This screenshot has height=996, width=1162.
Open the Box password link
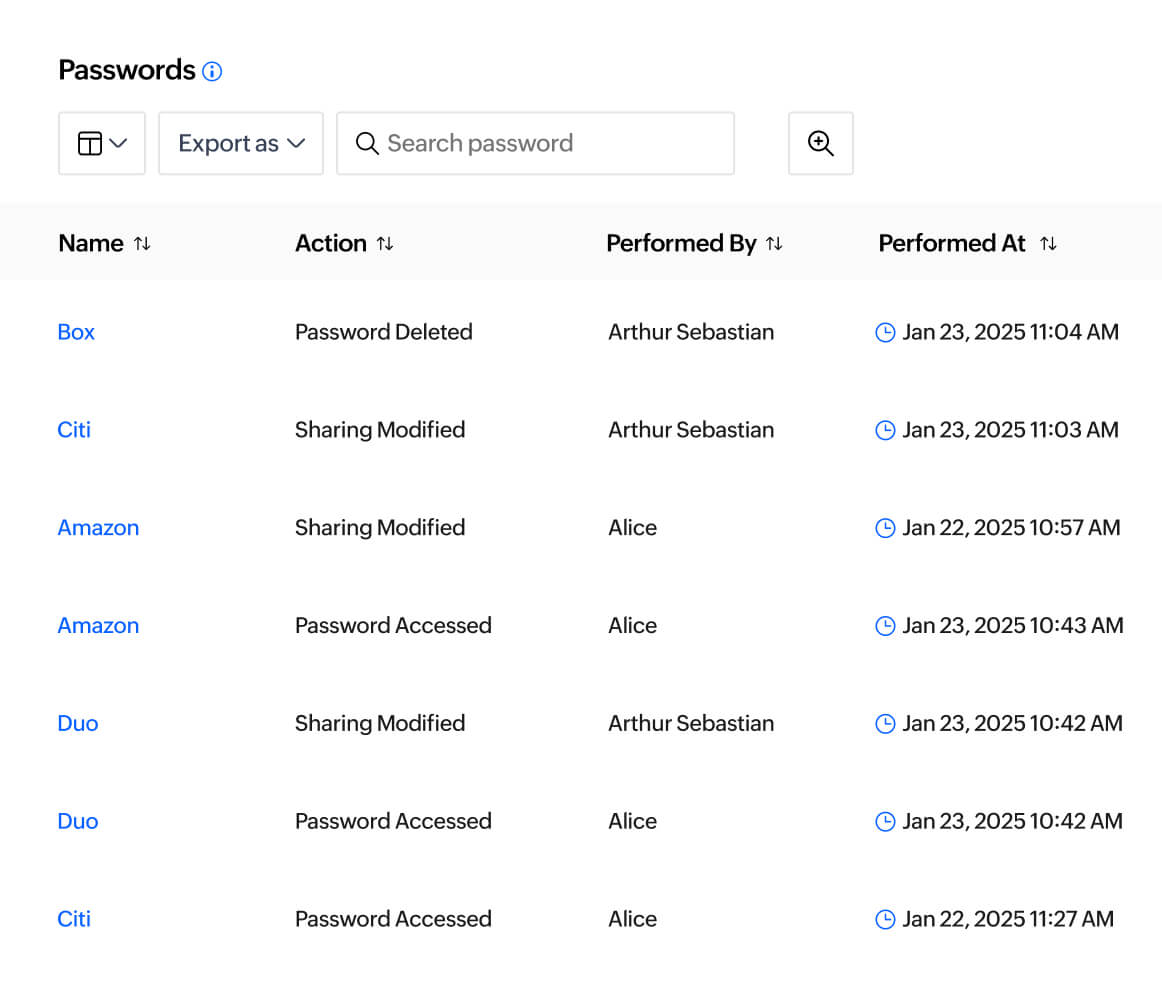(76, 332)
